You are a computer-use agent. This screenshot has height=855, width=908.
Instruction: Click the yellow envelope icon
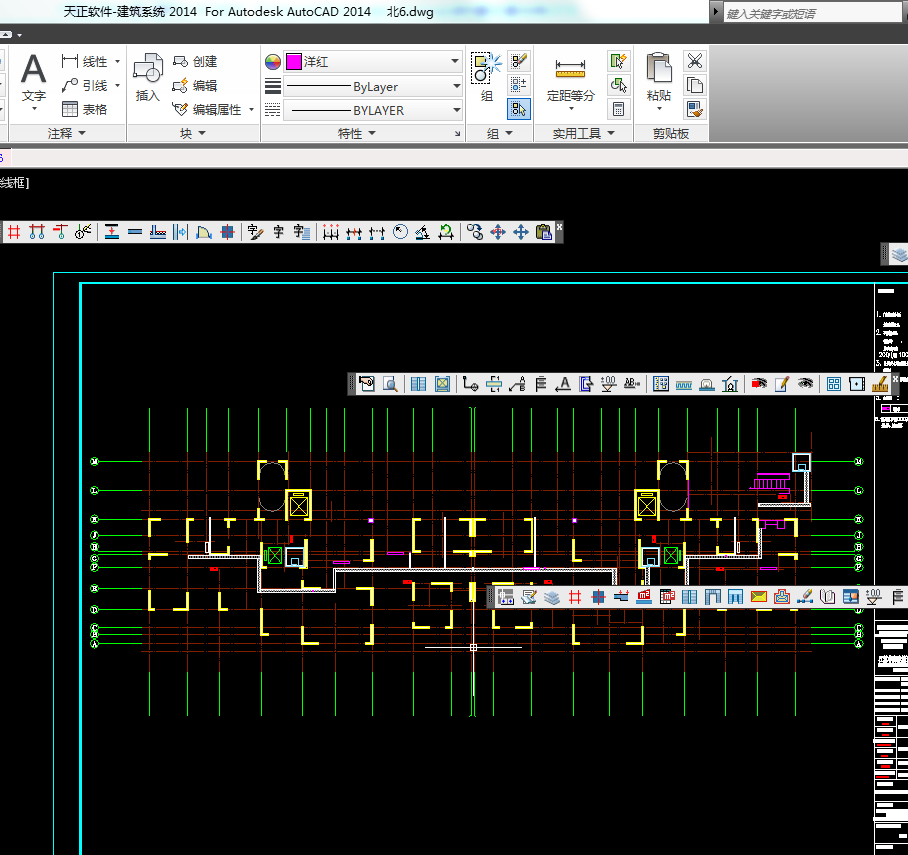pos(759,597)
